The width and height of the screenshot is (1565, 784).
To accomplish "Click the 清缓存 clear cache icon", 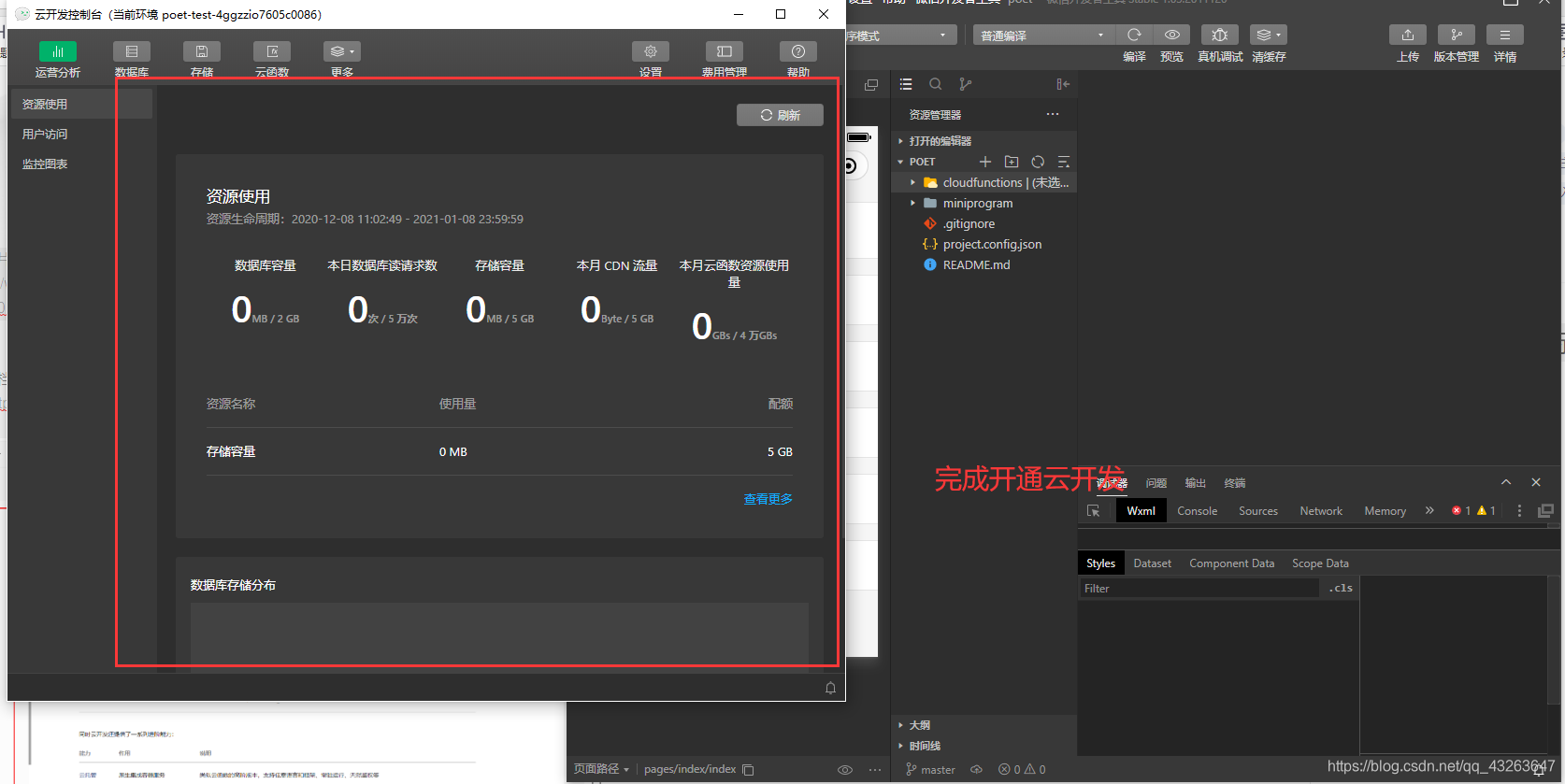I will pyautogui.click(x=1269, y=35).
